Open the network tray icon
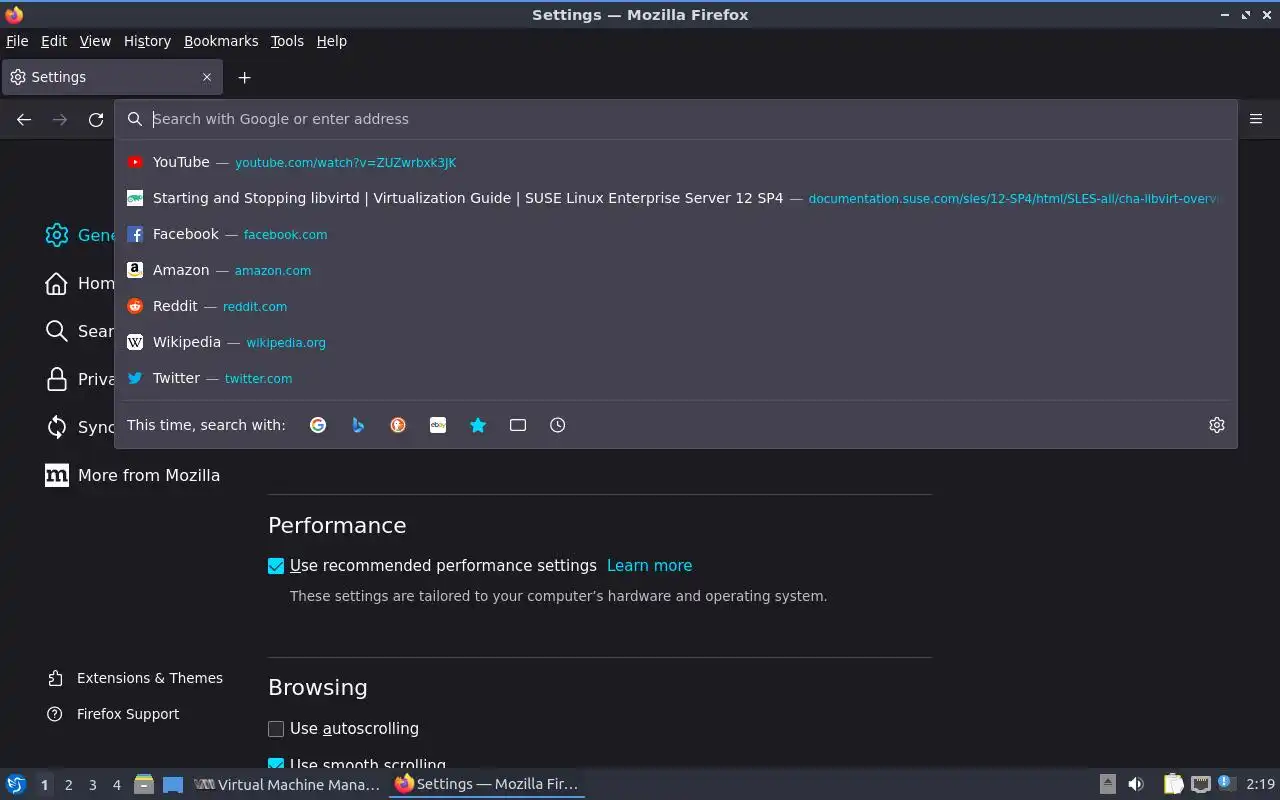The height and width of the screenshot is (800, 1280). 1201,784
